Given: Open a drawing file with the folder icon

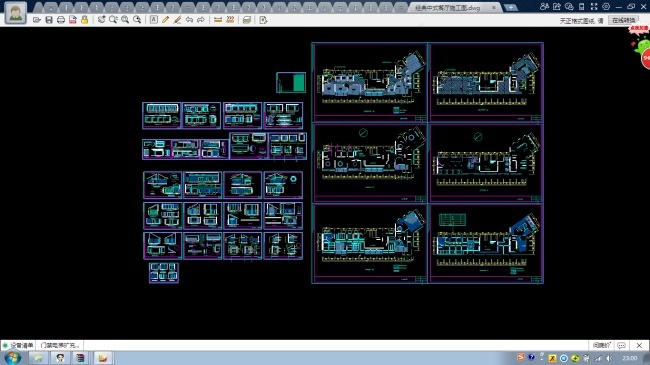Looking at the screenshot, I should [37, 20].
